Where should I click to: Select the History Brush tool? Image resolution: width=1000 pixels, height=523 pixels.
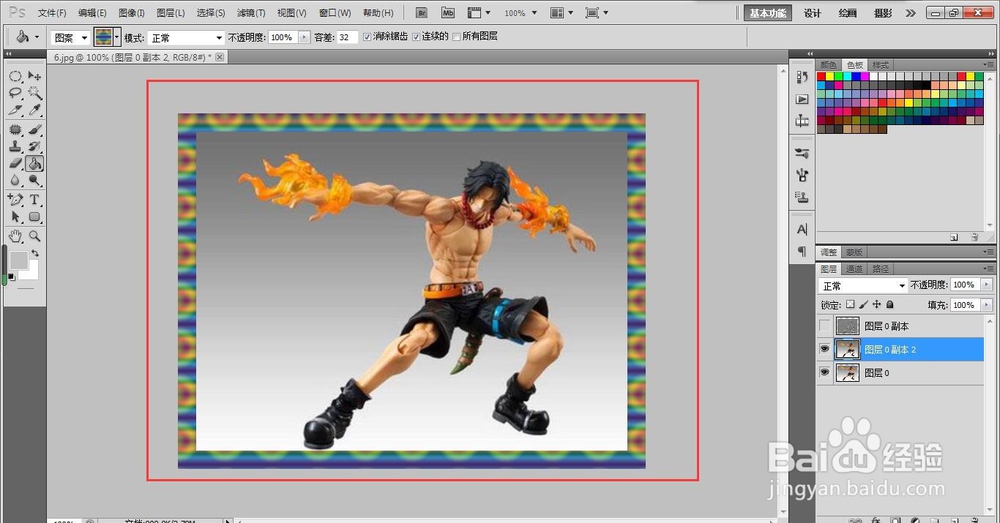pyautogui.click(x=34, y=147)
